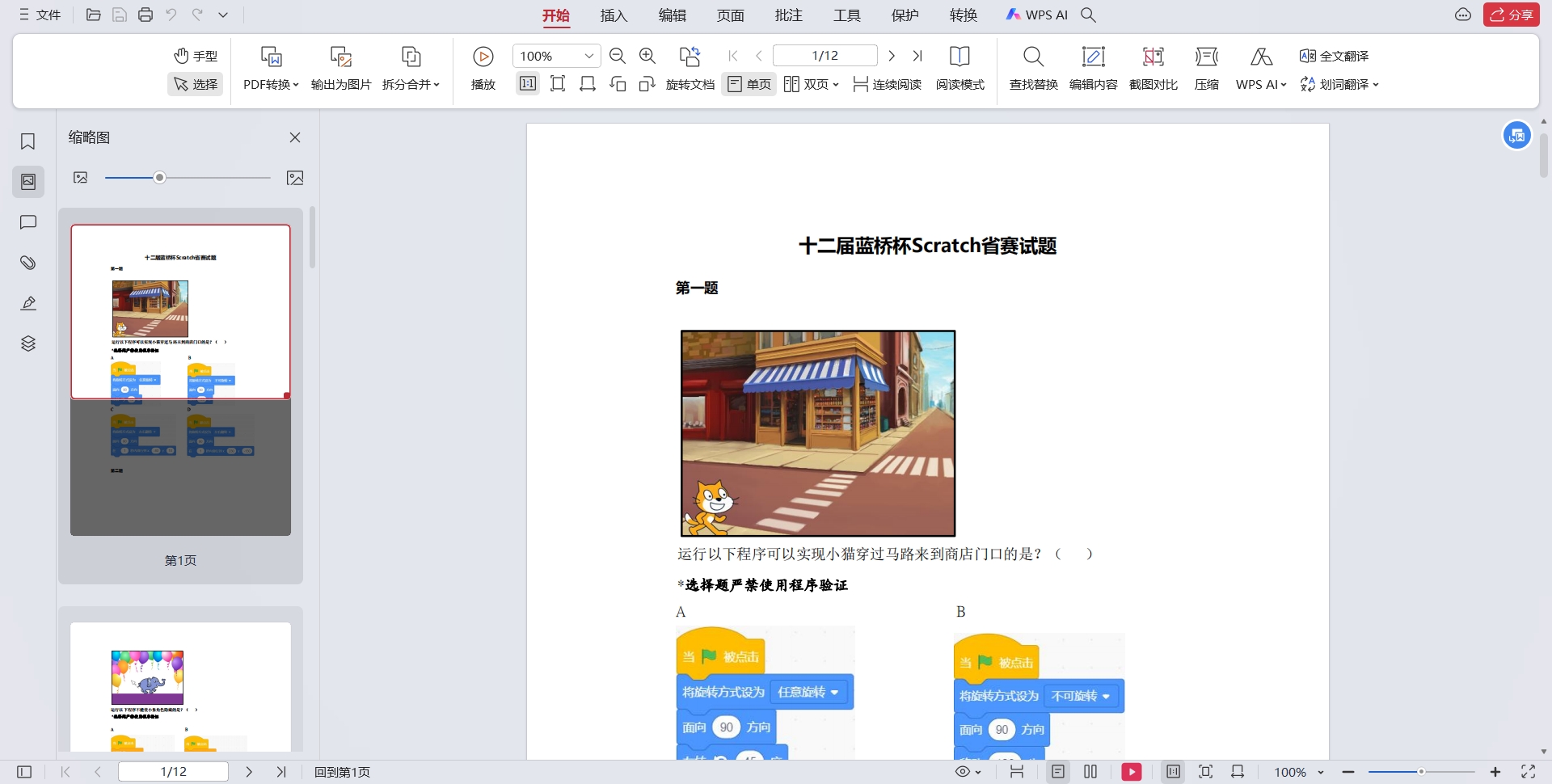Rotate the view counterclockwise

618,84
